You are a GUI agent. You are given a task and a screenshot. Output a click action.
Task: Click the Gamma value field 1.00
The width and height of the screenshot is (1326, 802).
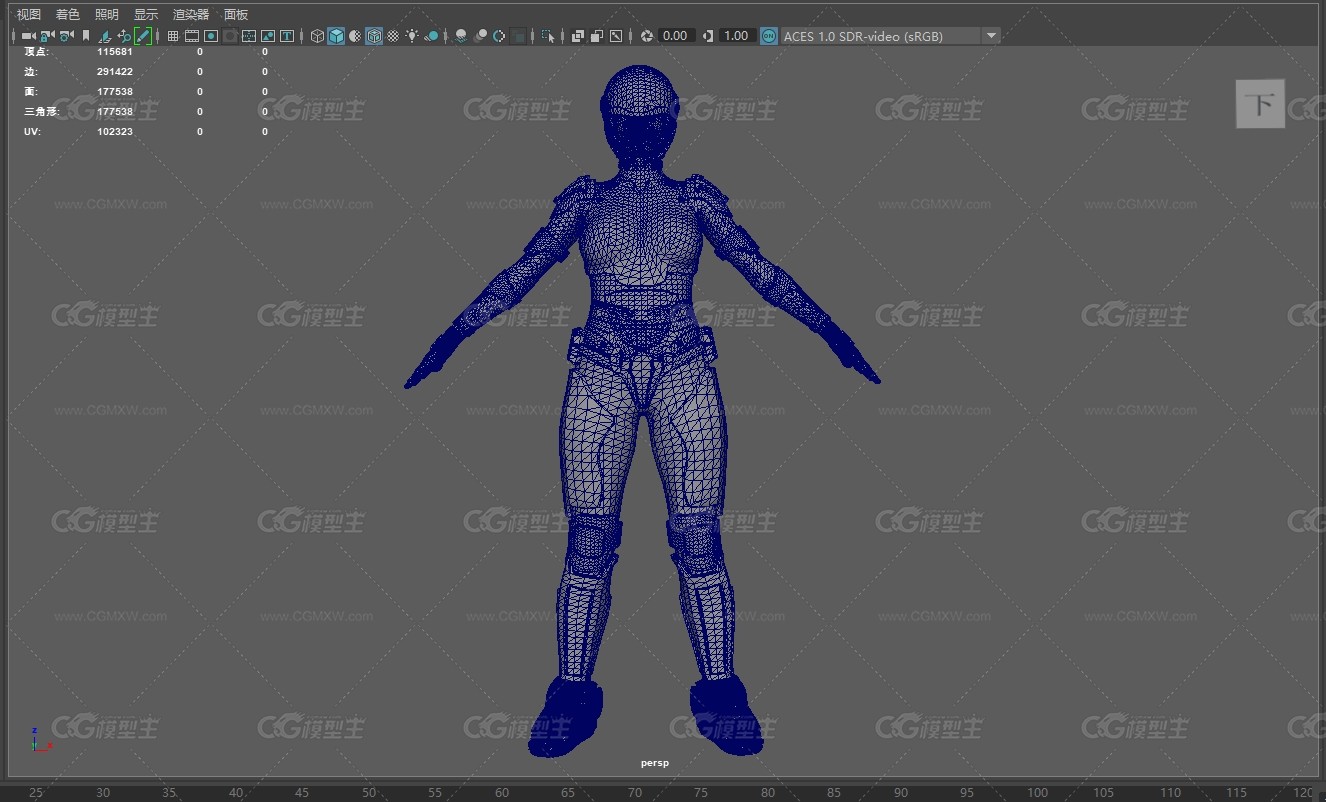click(736, 36)
